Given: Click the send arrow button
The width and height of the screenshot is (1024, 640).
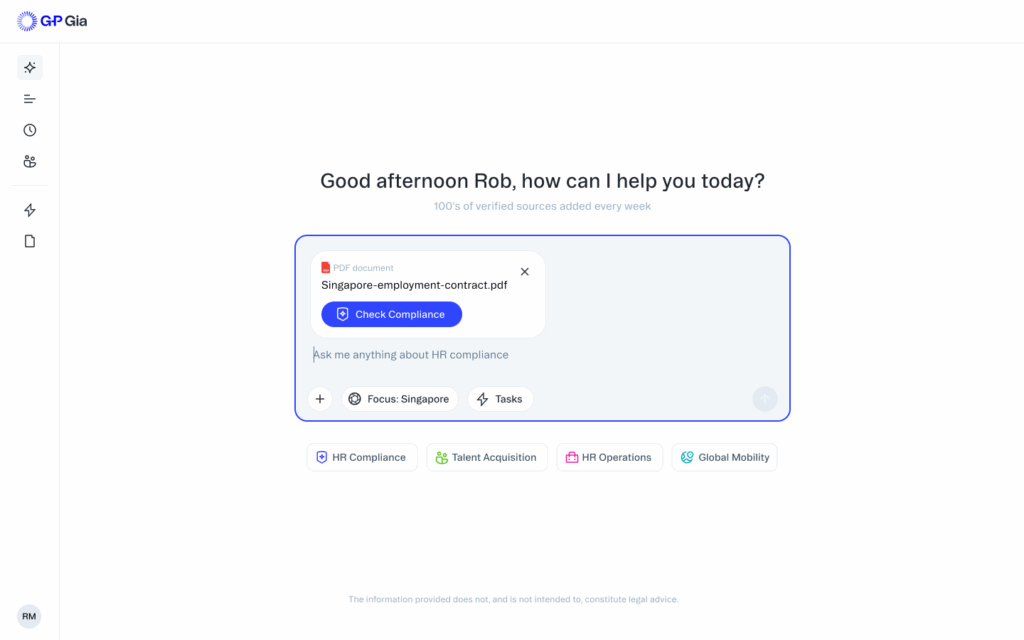Looking at the screenshot, I should coord(765,399).
